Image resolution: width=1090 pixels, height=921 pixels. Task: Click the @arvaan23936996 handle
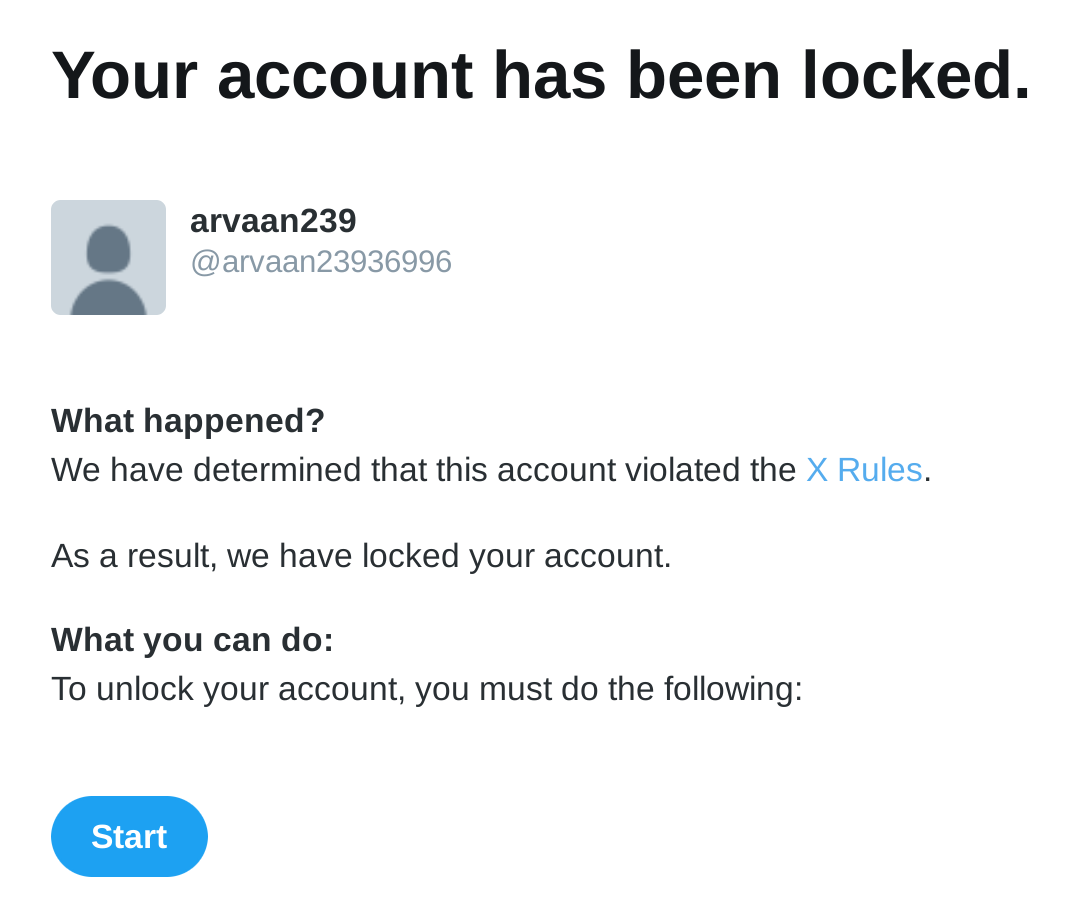pyautogui.click(x=321, y=262)
